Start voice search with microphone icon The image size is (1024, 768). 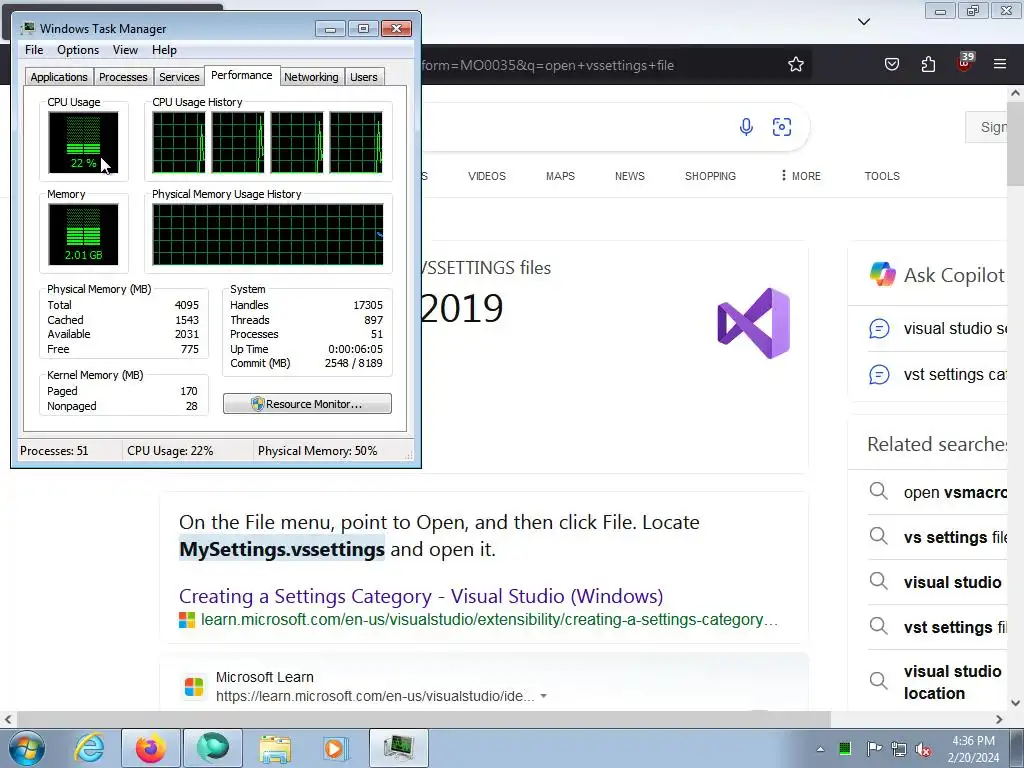coord(746,127)
